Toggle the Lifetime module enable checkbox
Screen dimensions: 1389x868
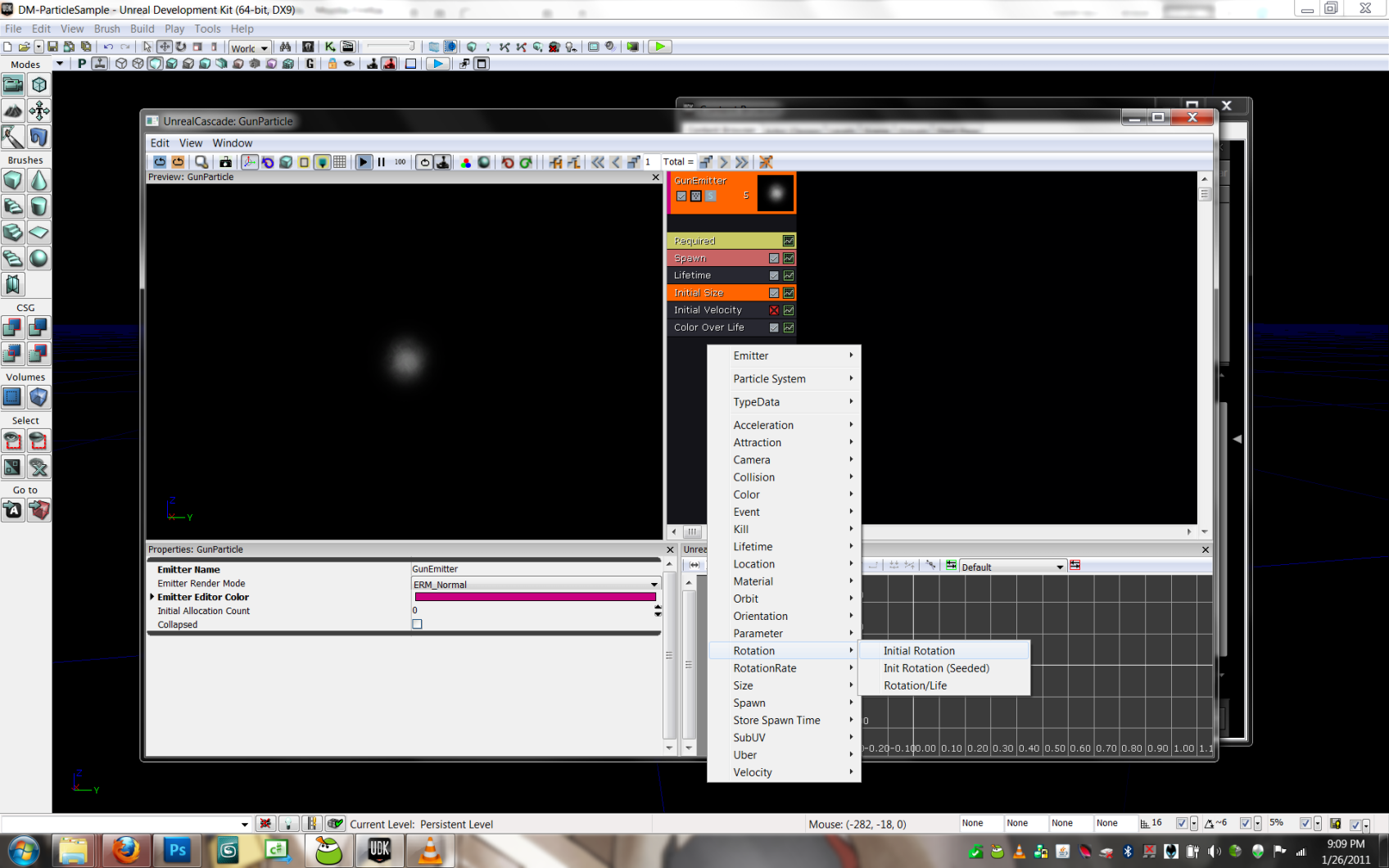click(774, 276)
